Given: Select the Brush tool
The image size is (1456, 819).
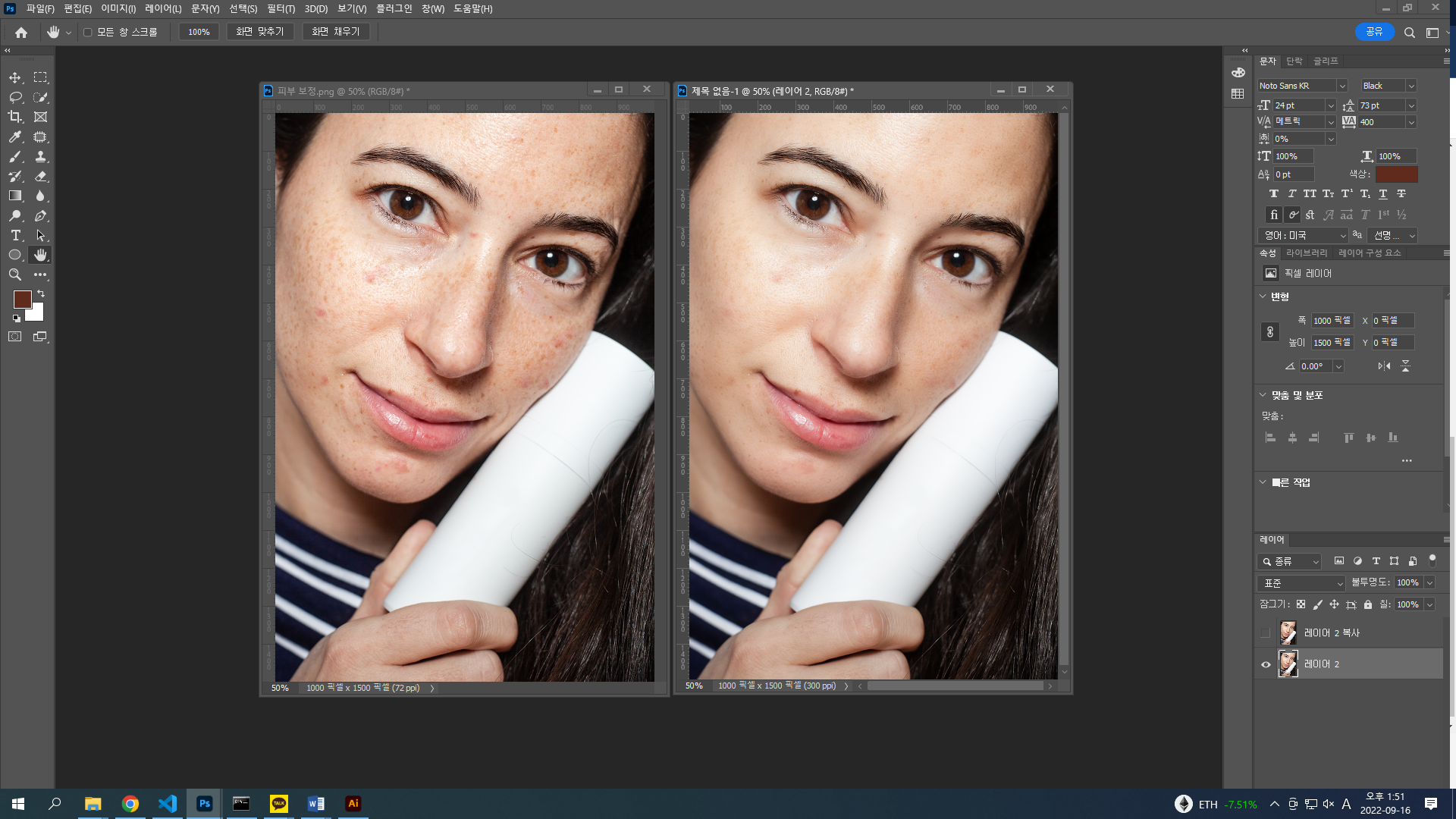Looking at the screenshot, I should coord(15,156).
